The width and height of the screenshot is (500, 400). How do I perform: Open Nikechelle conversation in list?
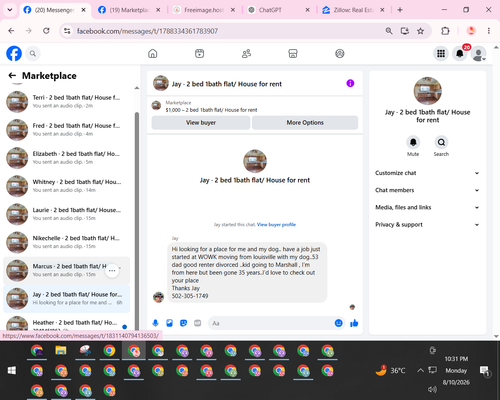[67, 242]
